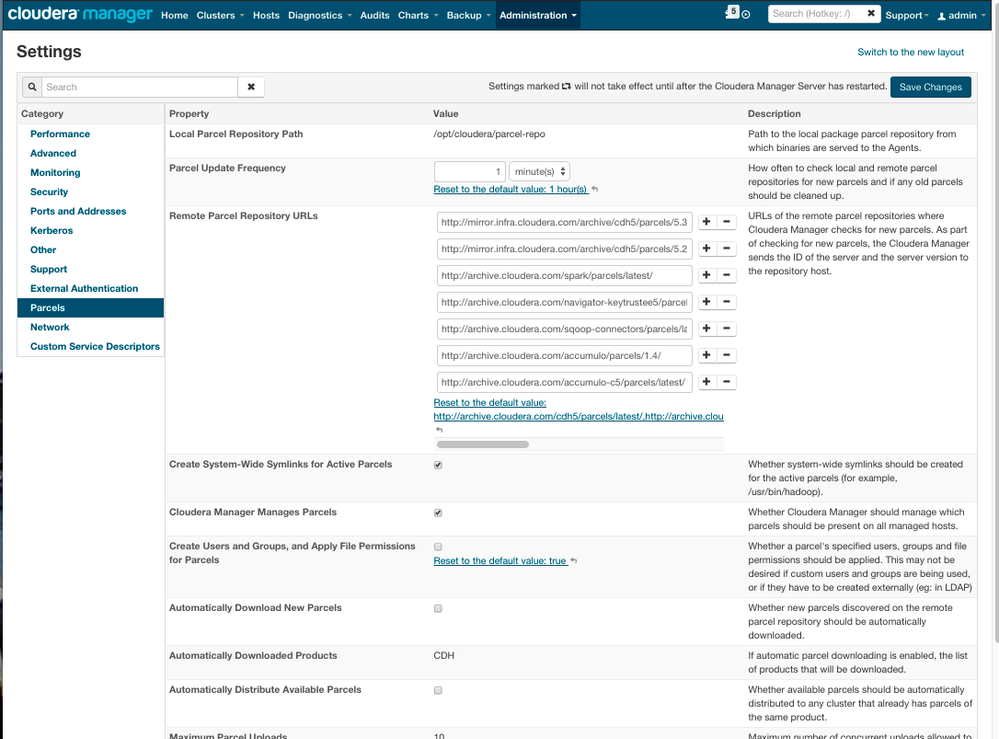999x739 pixels.
Task: Open Custom Service Descriptors category
Action: pos(95,347)
